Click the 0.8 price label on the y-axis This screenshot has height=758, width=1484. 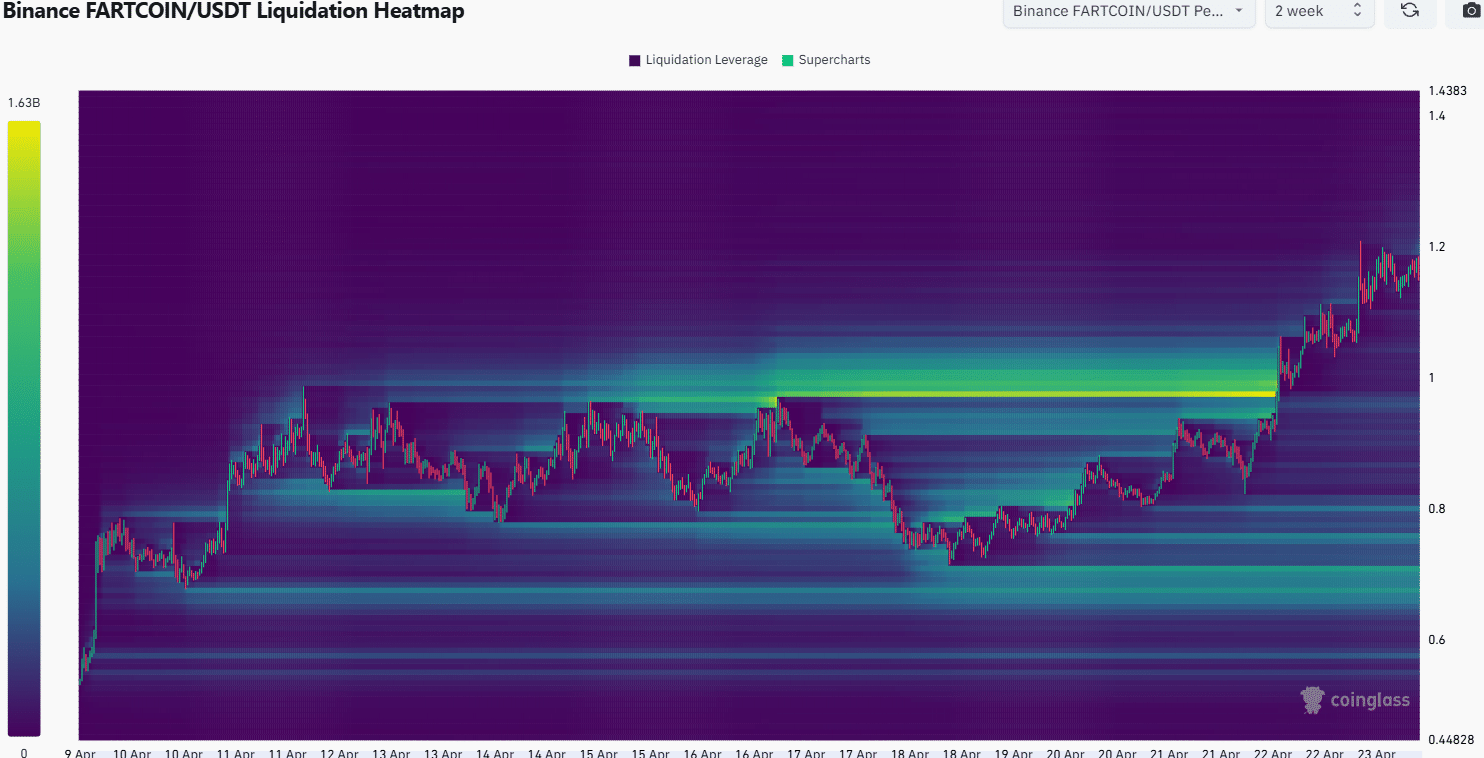(x=1436, y=509)
